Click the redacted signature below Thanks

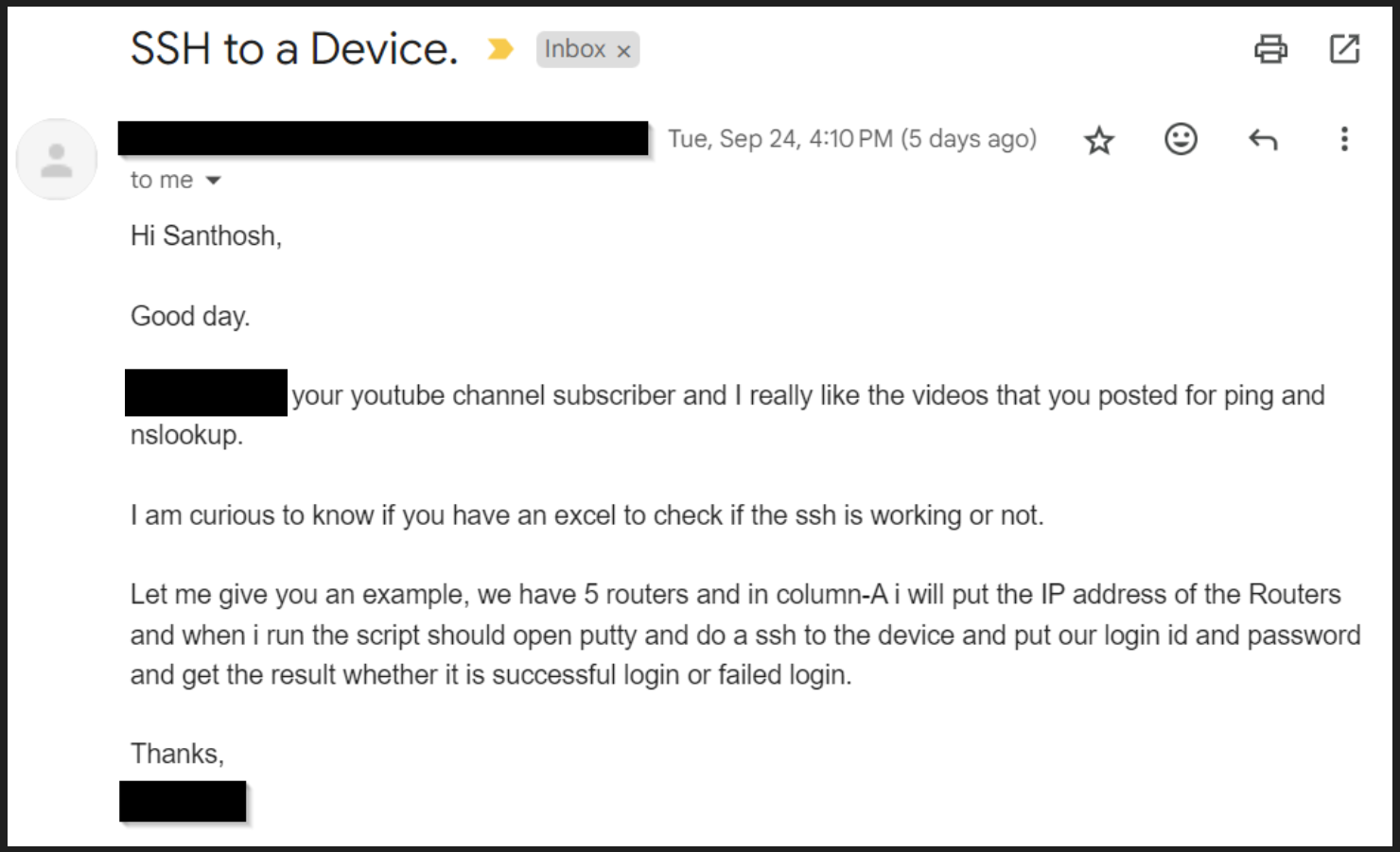point(183,801)
